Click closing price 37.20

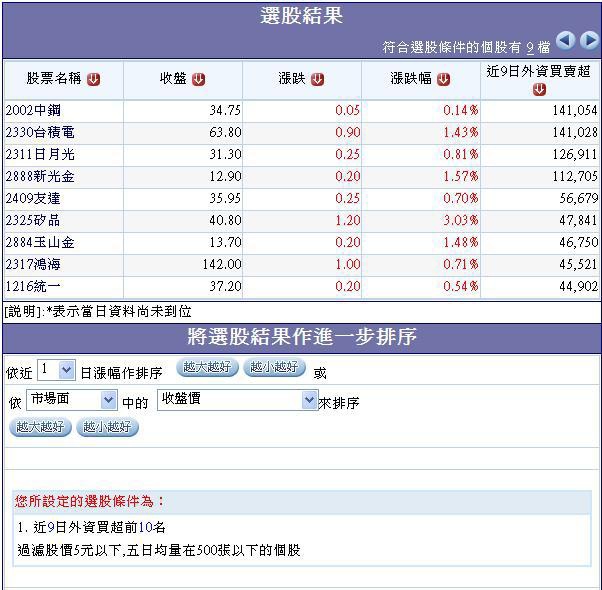[225, 286]
